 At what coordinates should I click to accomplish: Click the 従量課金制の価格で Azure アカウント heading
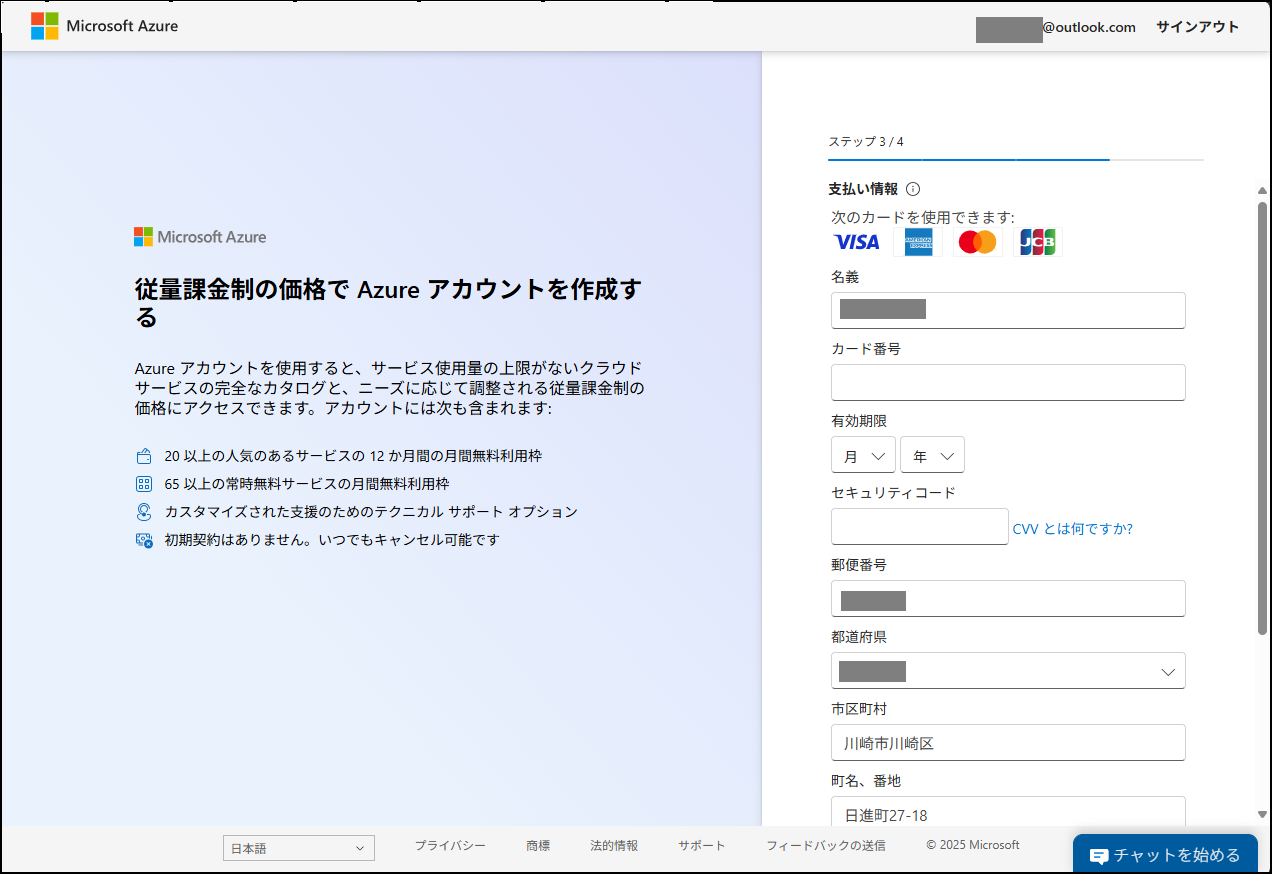[388, 304]
